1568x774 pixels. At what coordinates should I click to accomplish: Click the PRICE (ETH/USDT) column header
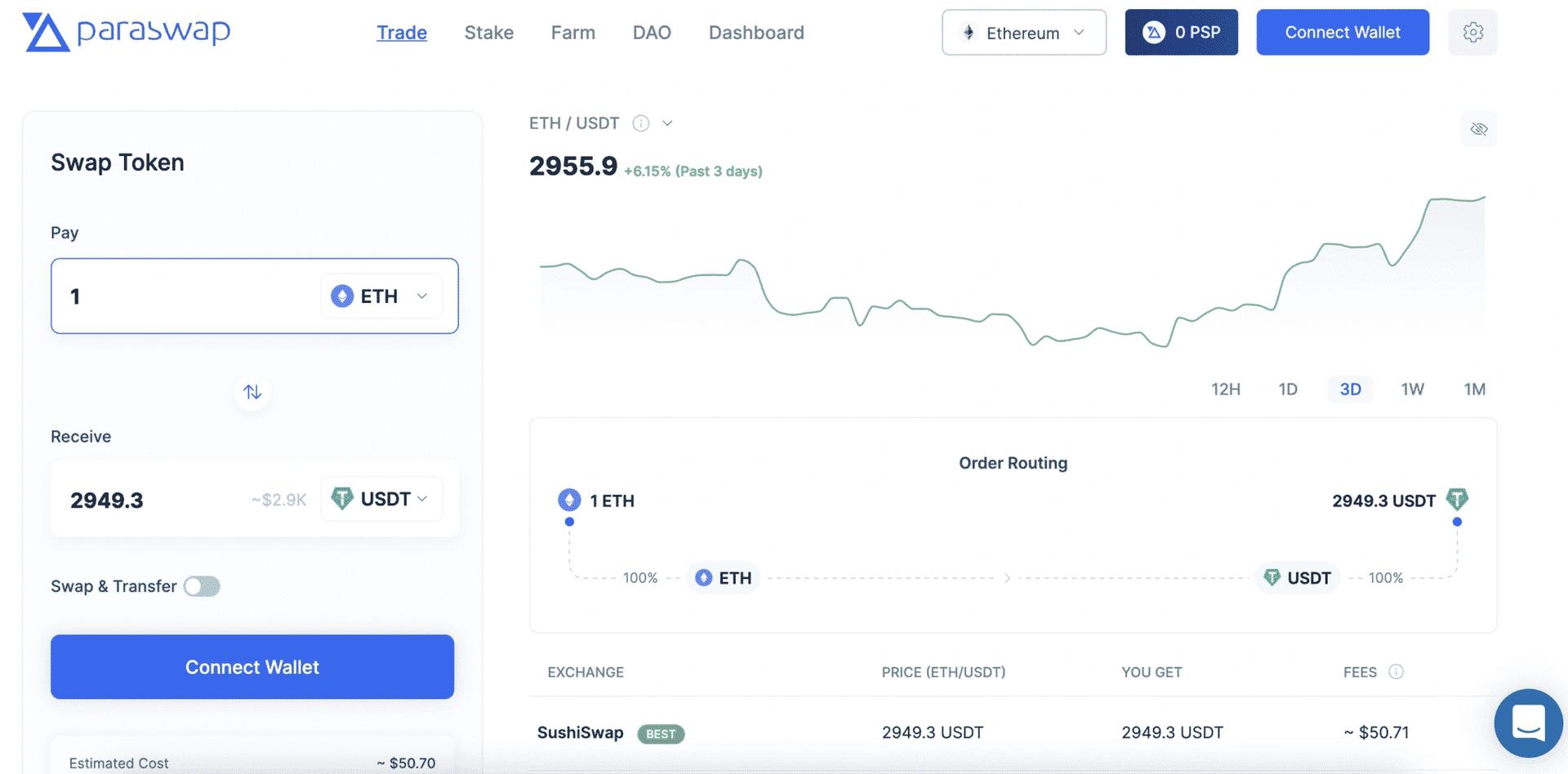pos(943,672)
